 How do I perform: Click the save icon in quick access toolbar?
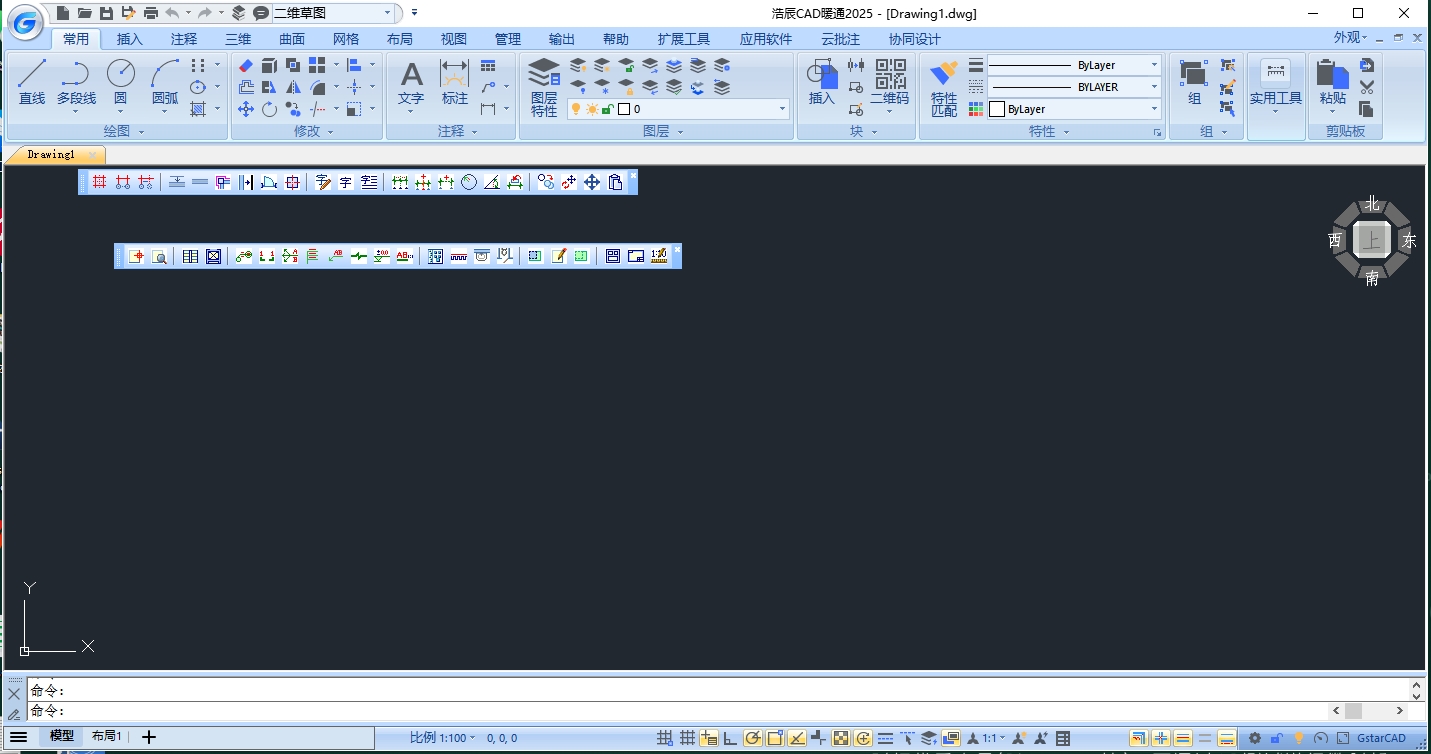pyautogui.click(x=106, y=13)
